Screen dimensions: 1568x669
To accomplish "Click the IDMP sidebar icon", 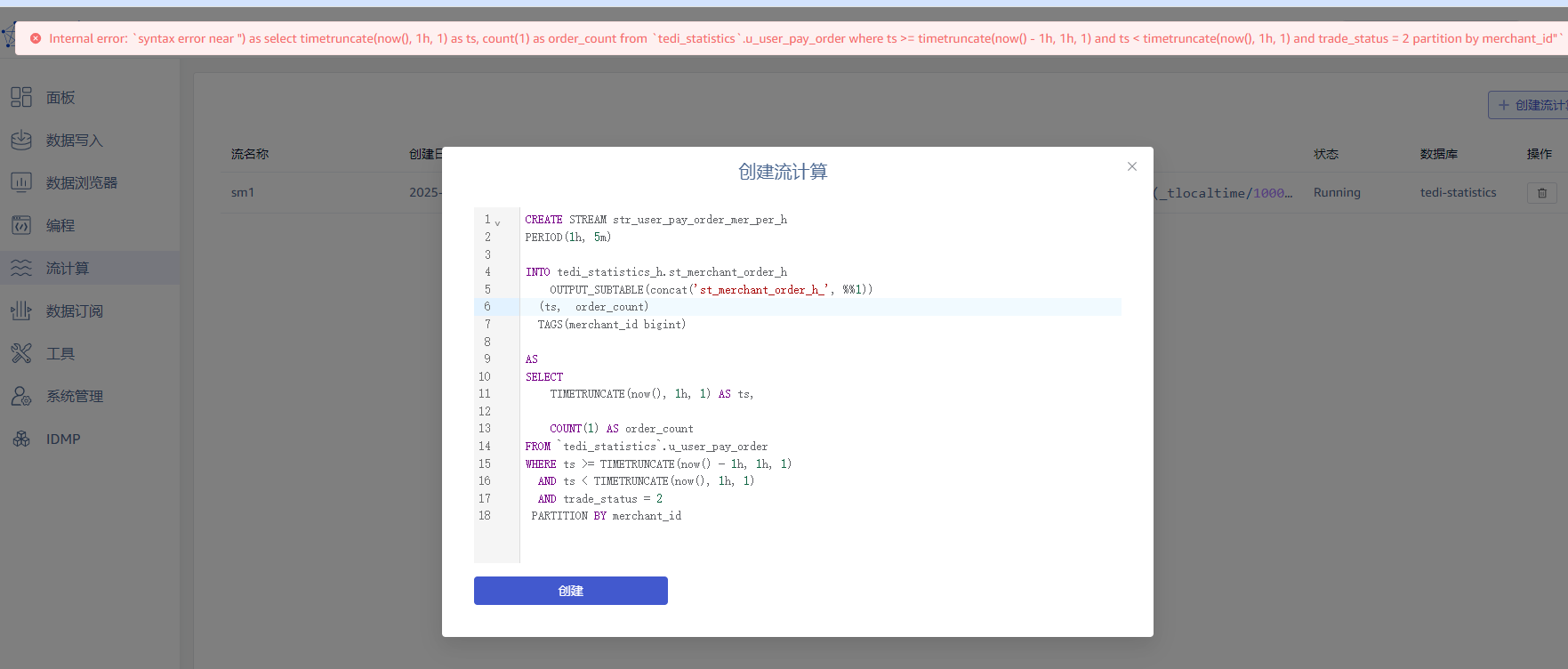I will [x=21, y=439].
